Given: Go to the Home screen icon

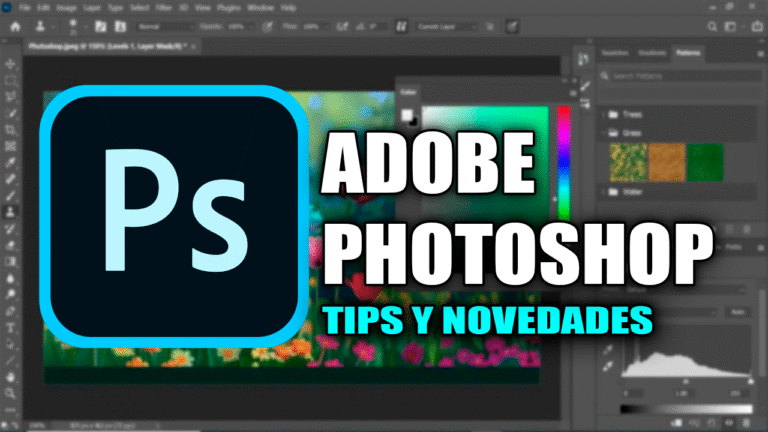Looking at the screenshot, I should tap(15, 26).
